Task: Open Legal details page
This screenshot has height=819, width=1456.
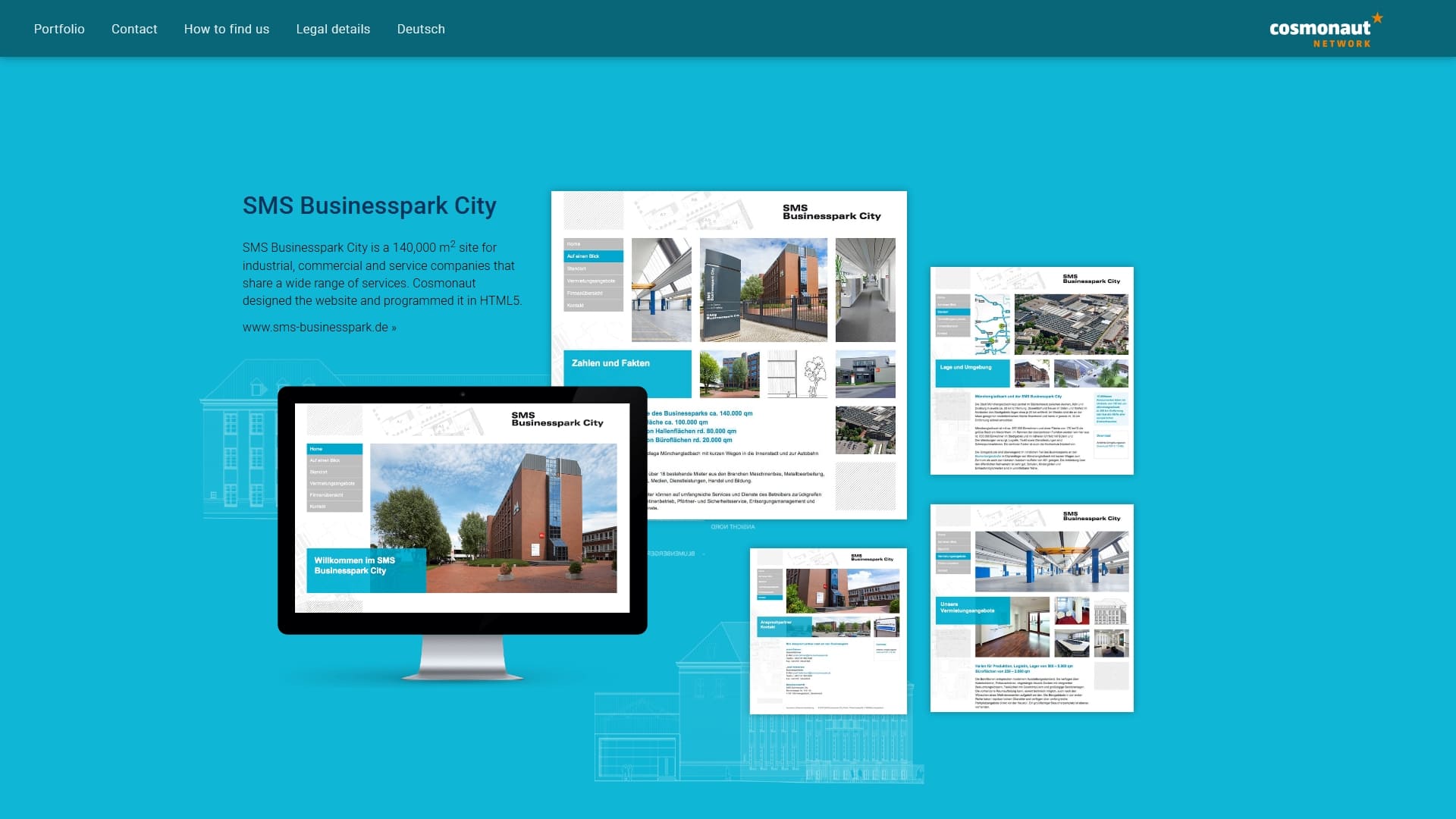Action: point(333,29)
